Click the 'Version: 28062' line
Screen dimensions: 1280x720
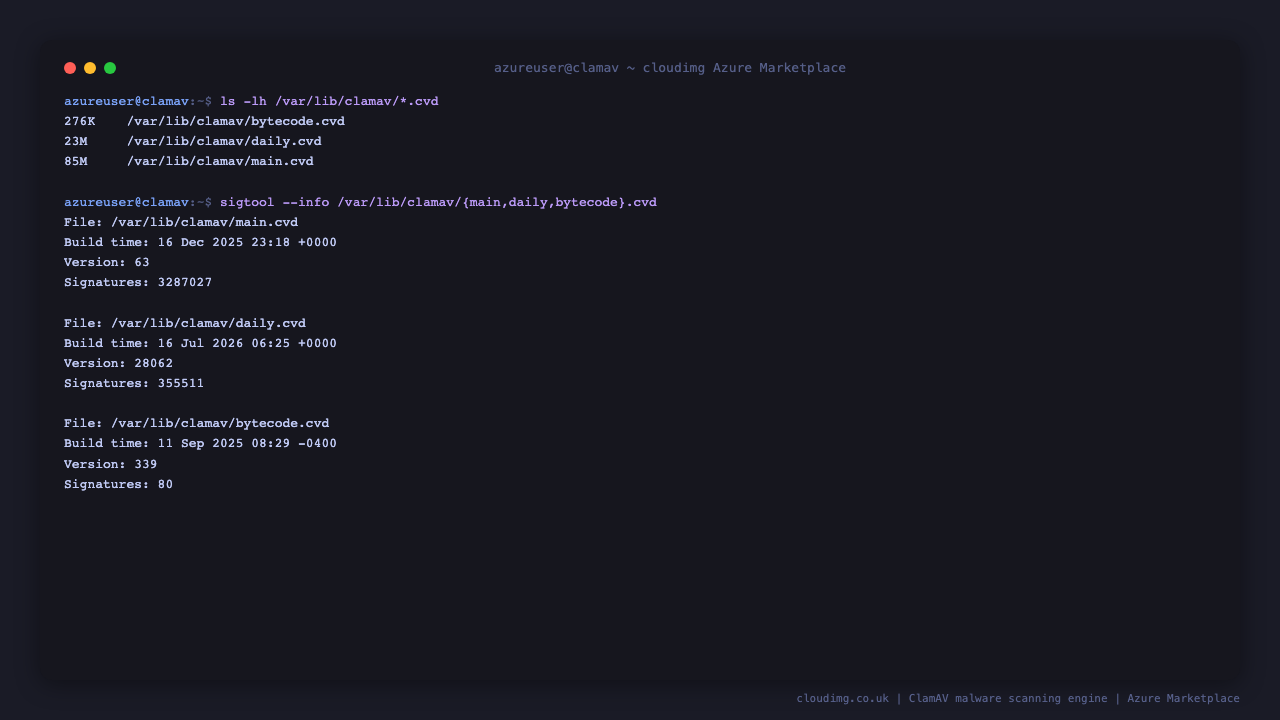(118, 363)
